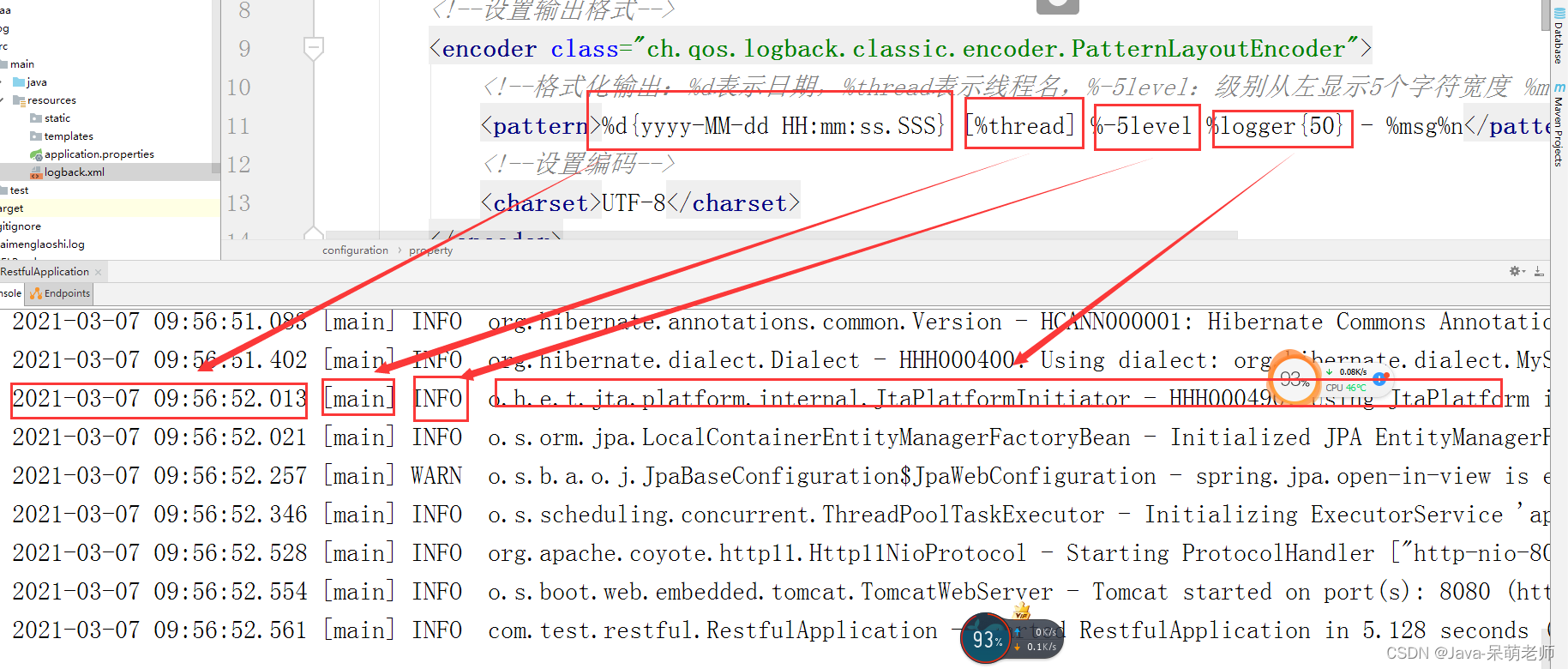This screenshot has height=669, width=1568.
Task: Switch to the Console tab
Action: [x=11, y=293]
